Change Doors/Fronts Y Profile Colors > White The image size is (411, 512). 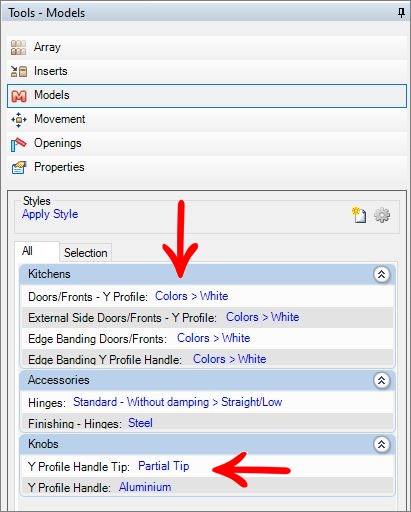pos(192,296)
